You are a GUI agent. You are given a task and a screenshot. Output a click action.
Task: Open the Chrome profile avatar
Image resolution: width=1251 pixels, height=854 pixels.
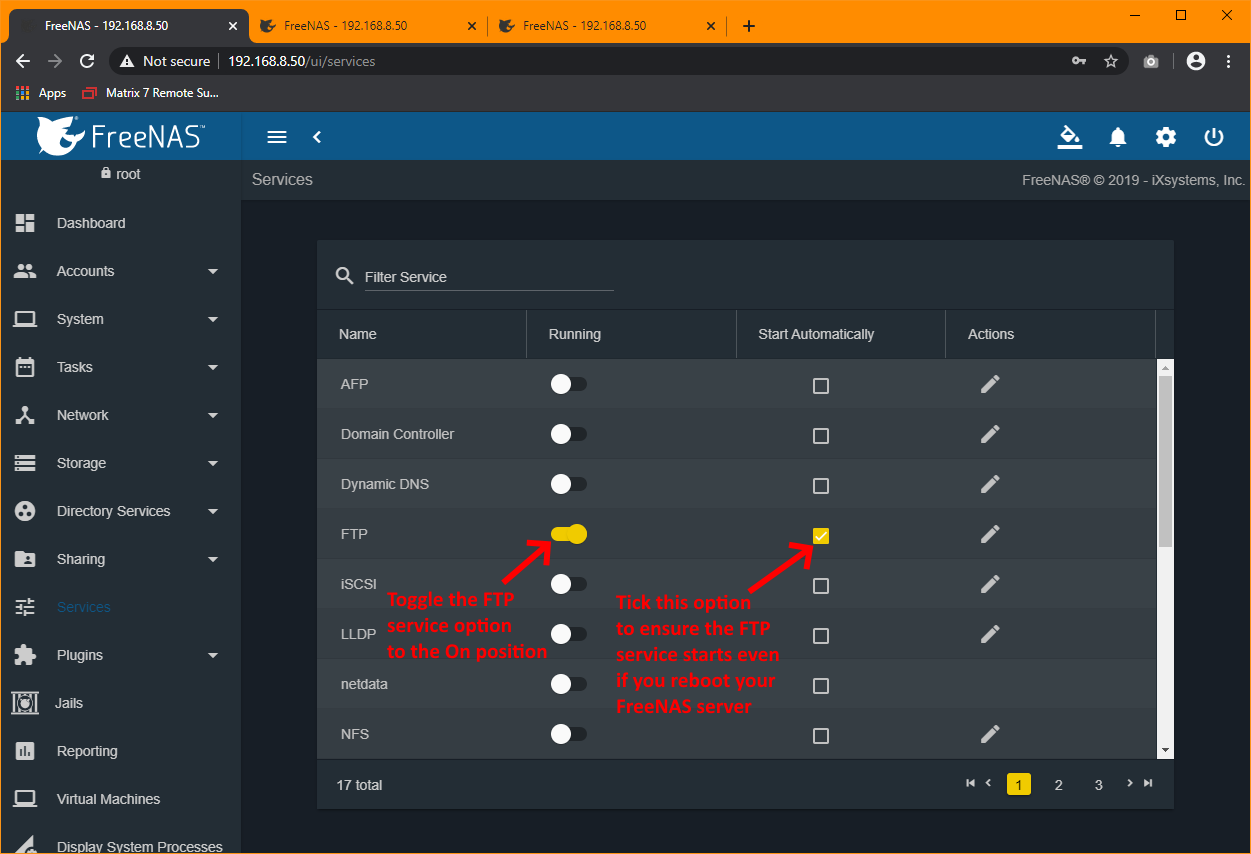pos(1195,61)
